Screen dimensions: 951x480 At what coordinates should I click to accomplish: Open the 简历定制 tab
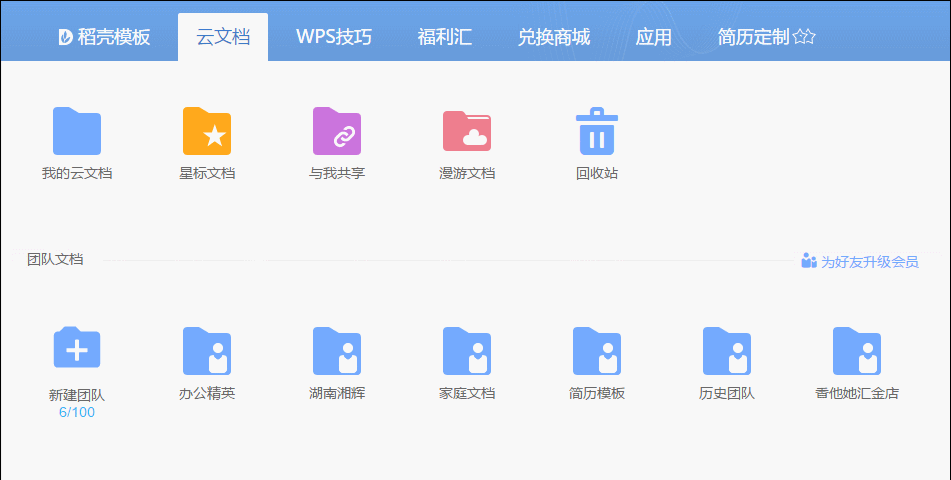[766, 38]
